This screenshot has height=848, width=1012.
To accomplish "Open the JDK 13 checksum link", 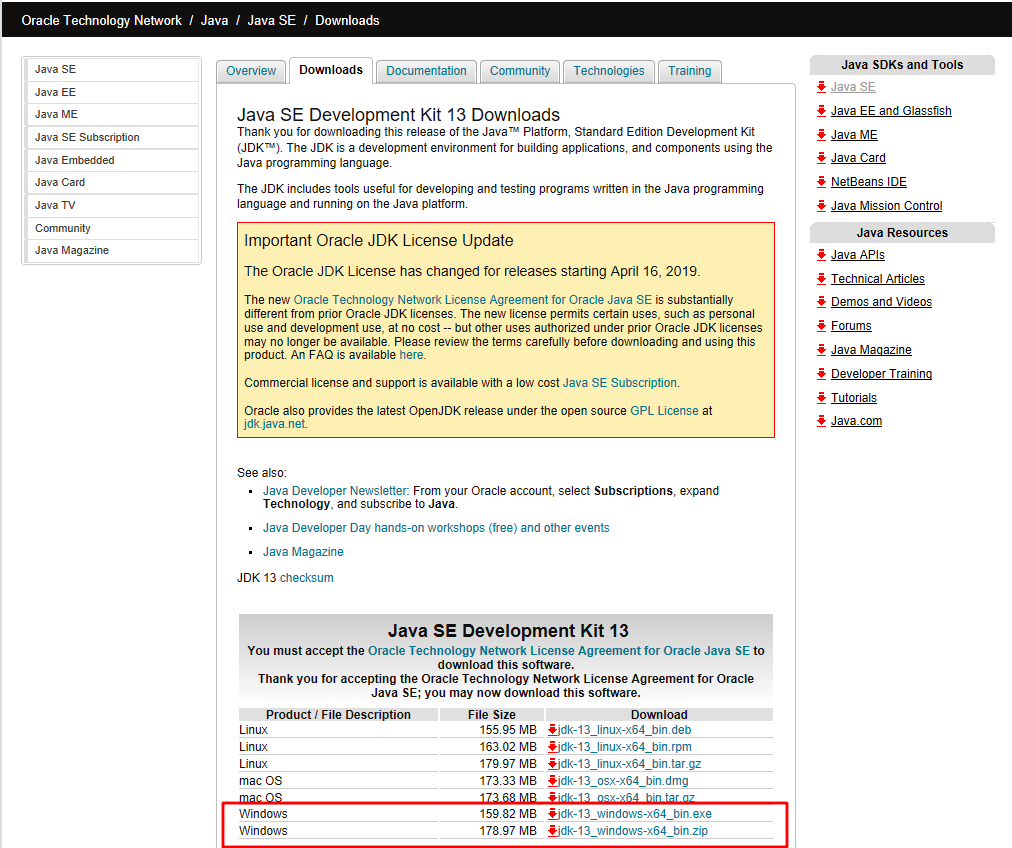I will [x=307, y=578].
